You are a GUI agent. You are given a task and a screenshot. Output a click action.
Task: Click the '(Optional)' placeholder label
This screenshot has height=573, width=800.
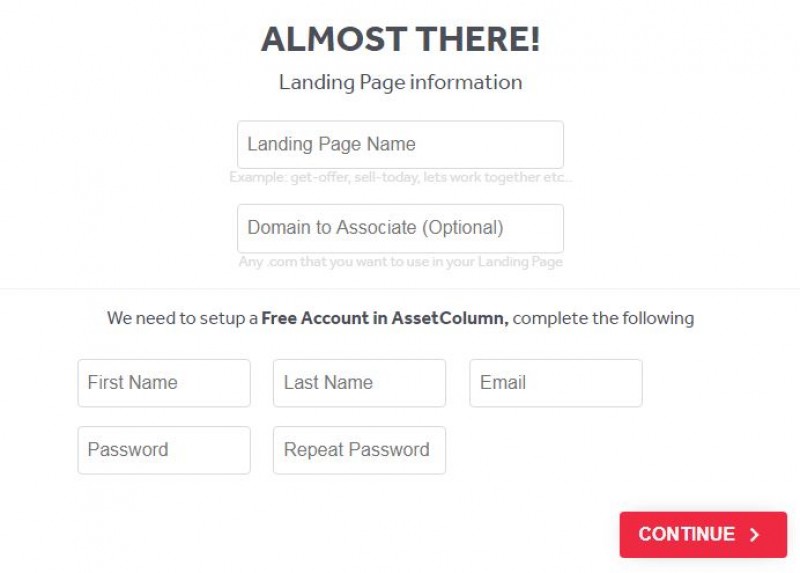pos(462,228)
